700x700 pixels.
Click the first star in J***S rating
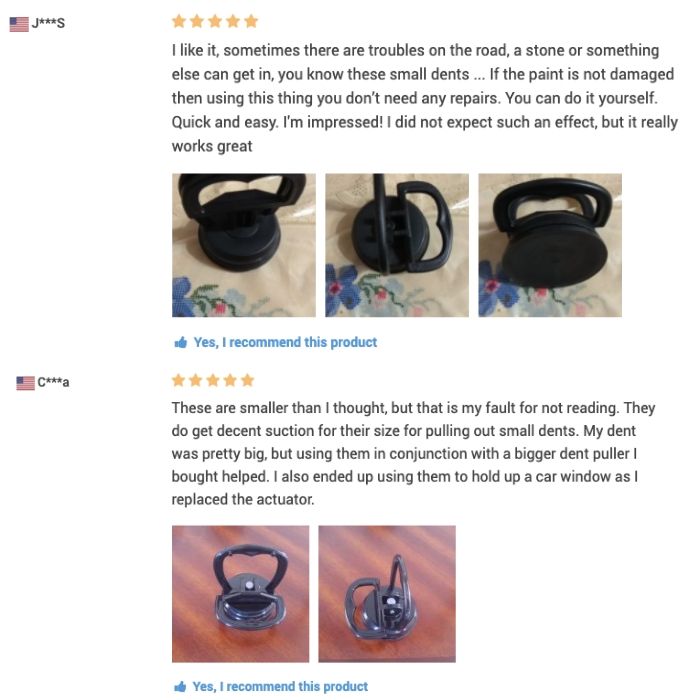tap(179, 21)
